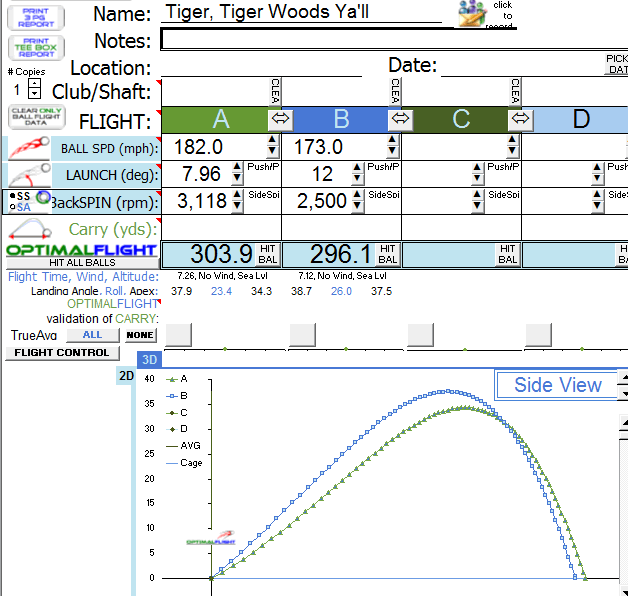Click the Print Tee Box Report button
628x596 pixels.
36,48
